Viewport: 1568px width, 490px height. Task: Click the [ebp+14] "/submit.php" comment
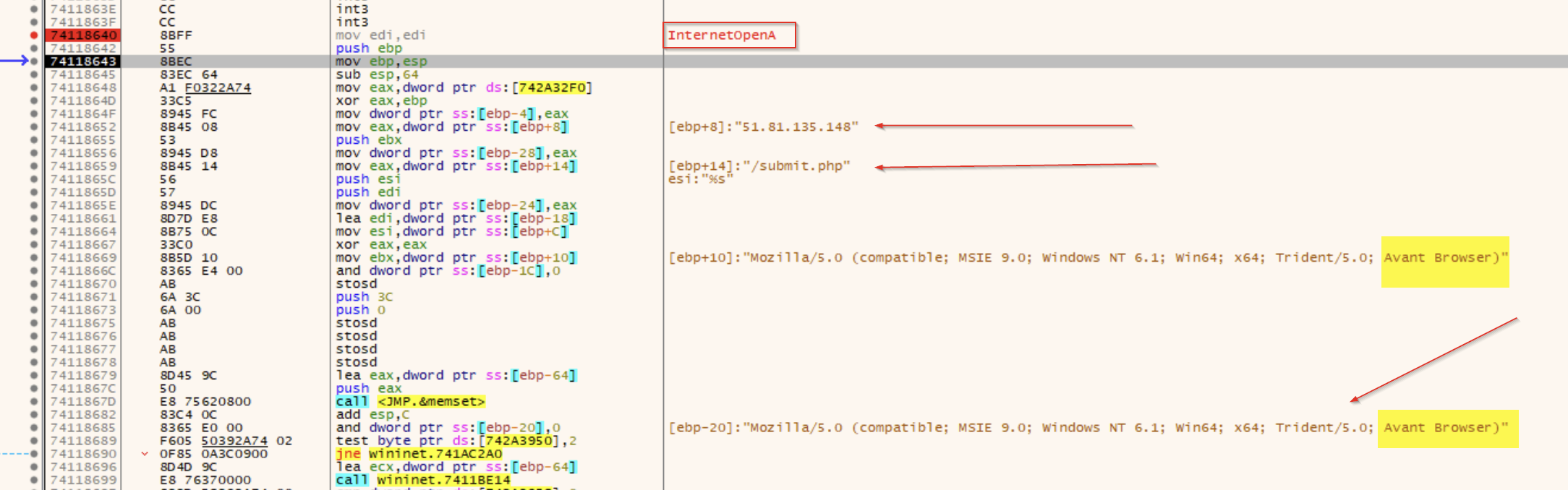(759, 166)
